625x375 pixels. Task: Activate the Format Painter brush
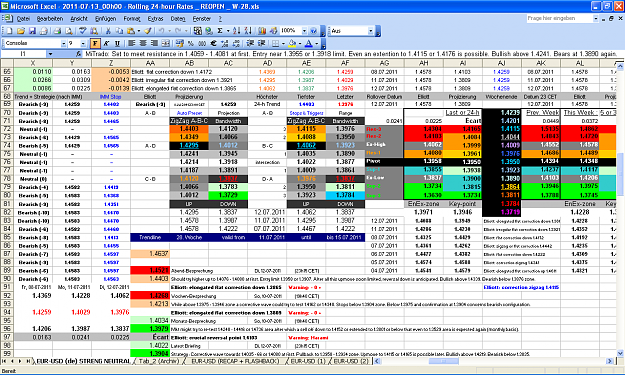(147, 31)
